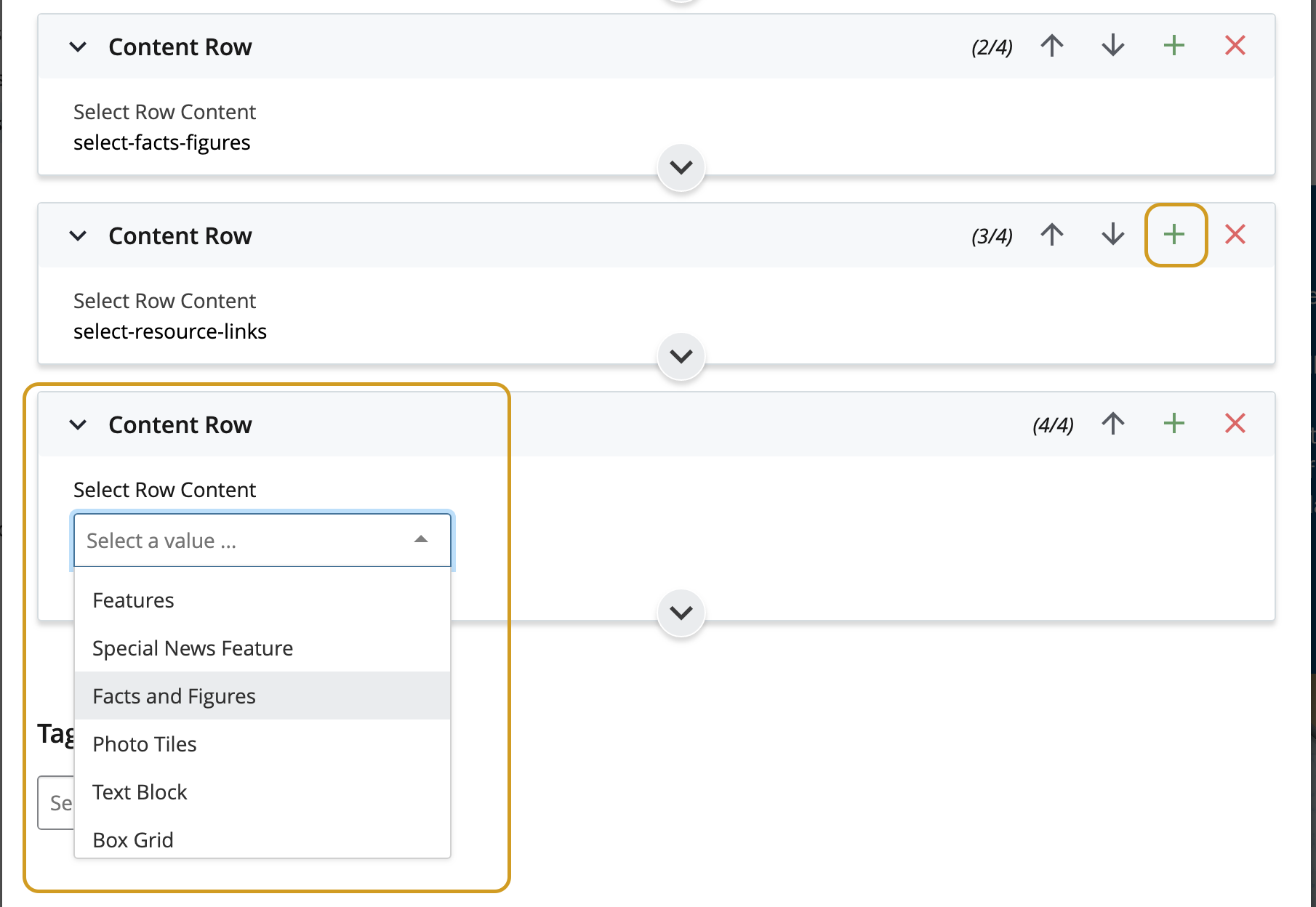Click the round chevron below select-resource-links
This screenshot has height=907, width=1316.
[681, 356]
